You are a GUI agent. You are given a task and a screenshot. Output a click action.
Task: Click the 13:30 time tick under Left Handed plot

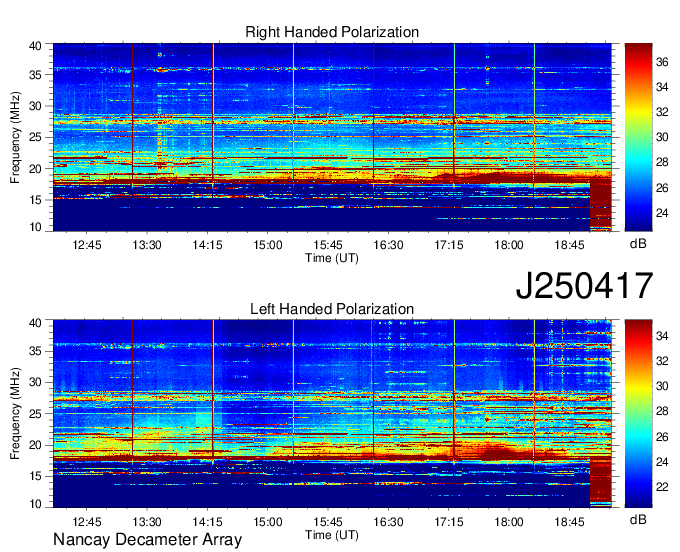pyautogui.click(x=147, y=522)
